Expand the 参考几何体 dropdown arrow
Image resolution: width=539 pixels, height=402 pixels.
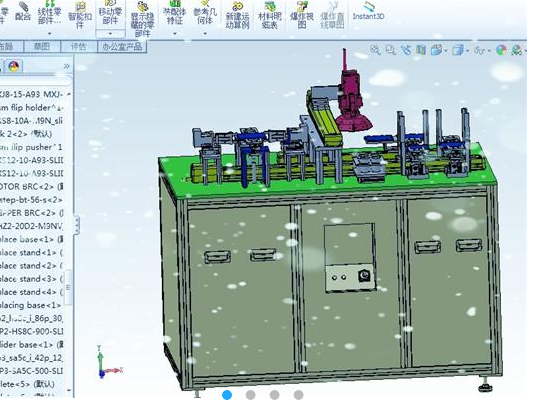pyautogui.click(x=205, y=34)
